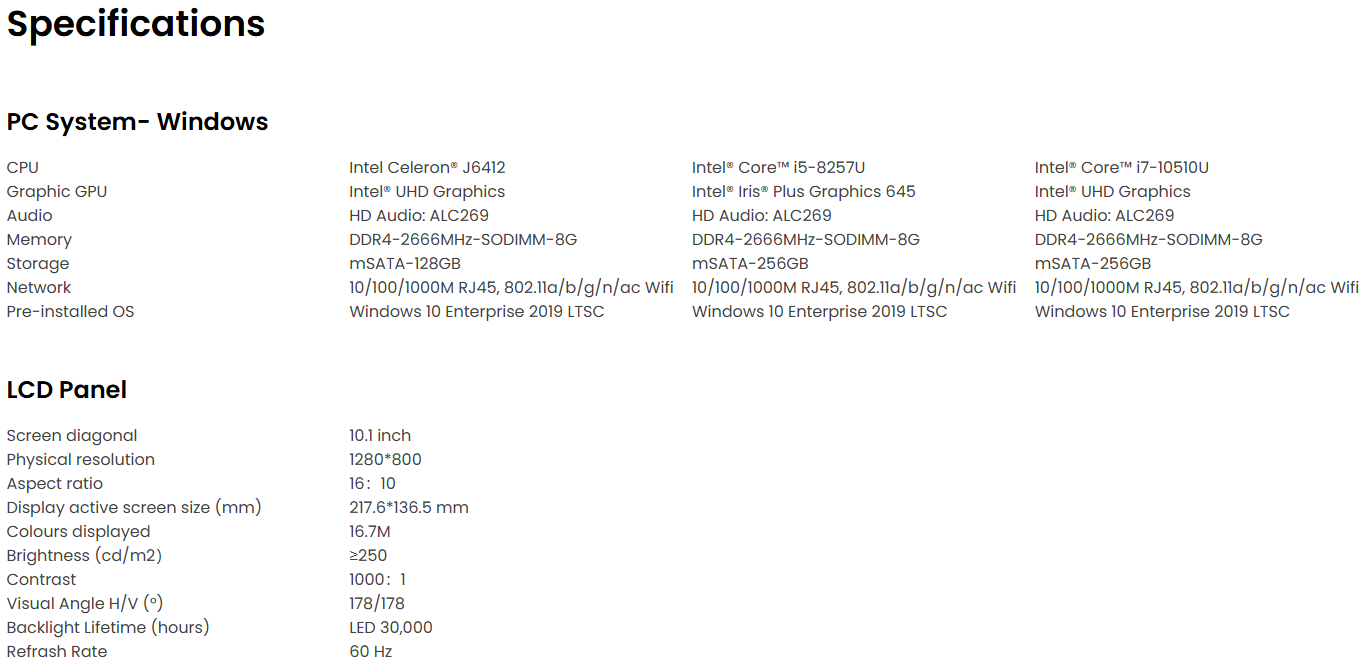Click the Screen diagonal label

(72, 436)
